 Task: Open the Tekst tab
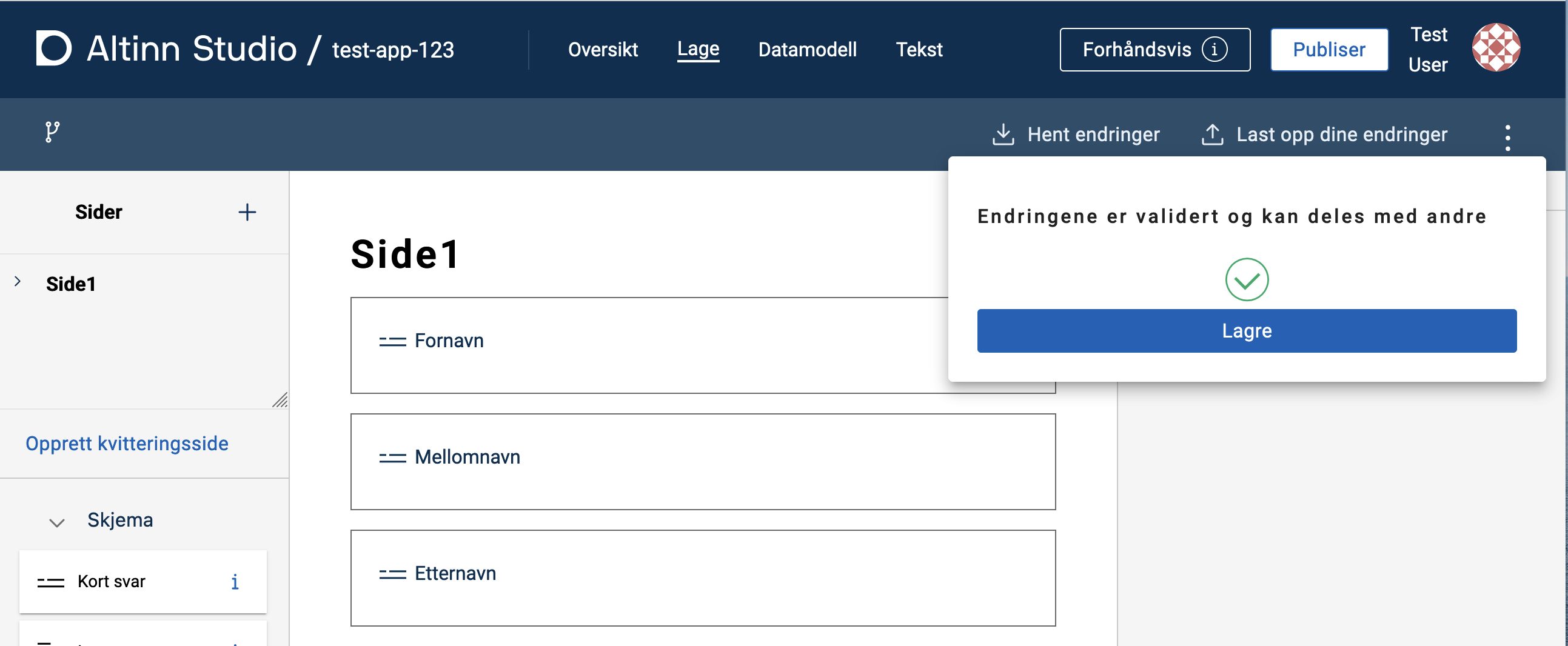pyautogui.click(x=919, y=49)
